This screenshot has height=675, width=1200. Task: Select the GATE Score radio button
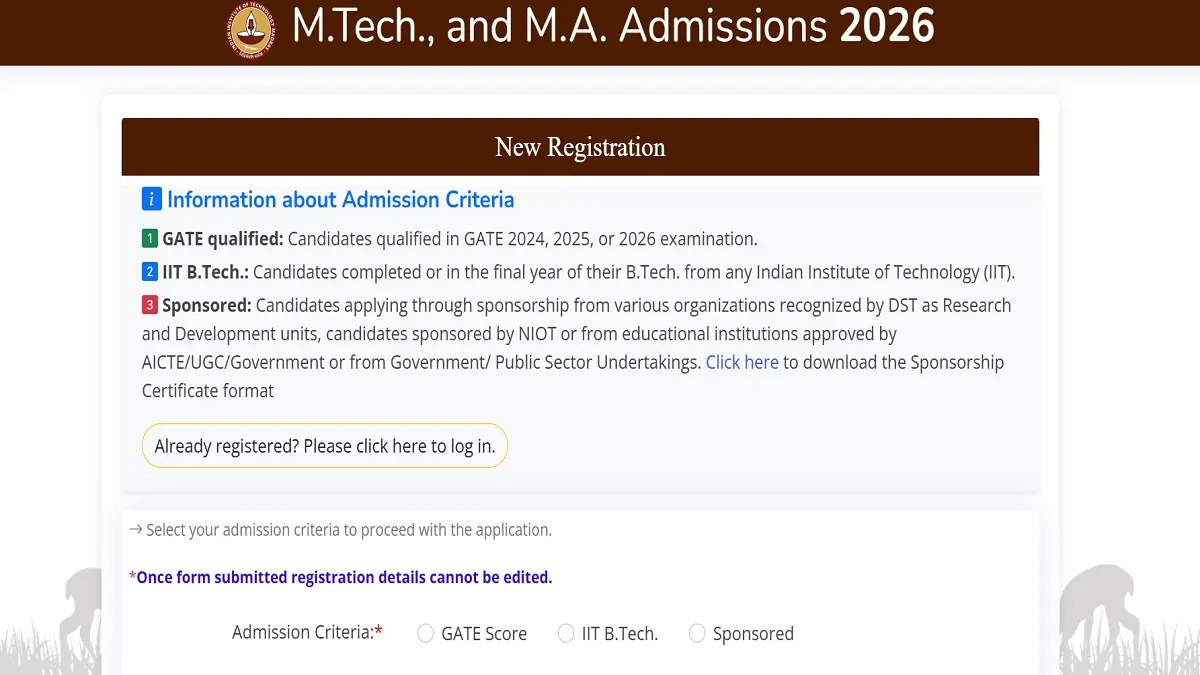pos(425,633)
